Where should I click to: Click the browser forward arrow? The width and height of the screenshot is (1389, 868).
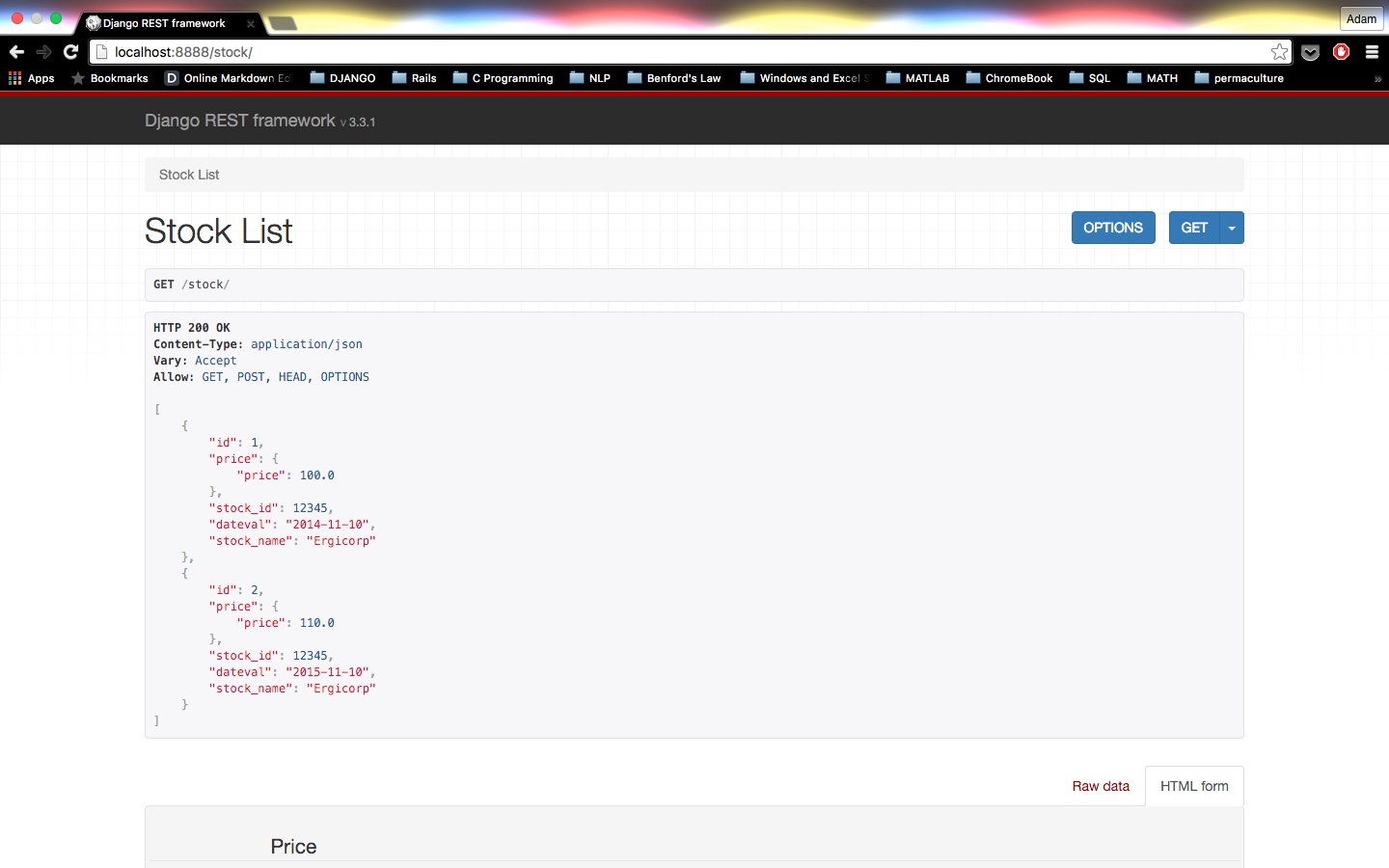click(x=43, y=52)
